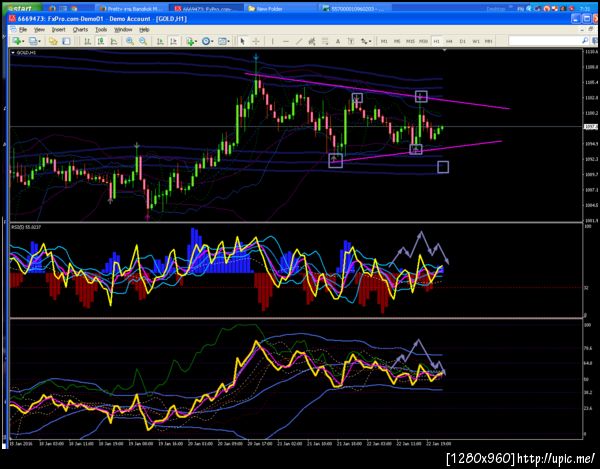The height and width of the screenshot is (469, 600).
Task: Open the Window menu
Action: click(x=123, y=29)
